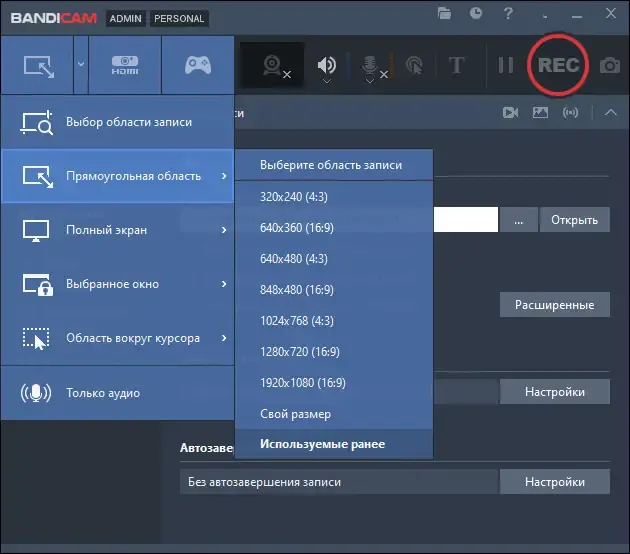Click the cursor region icon
Screen dimensions: 630x554
point(36,339)
